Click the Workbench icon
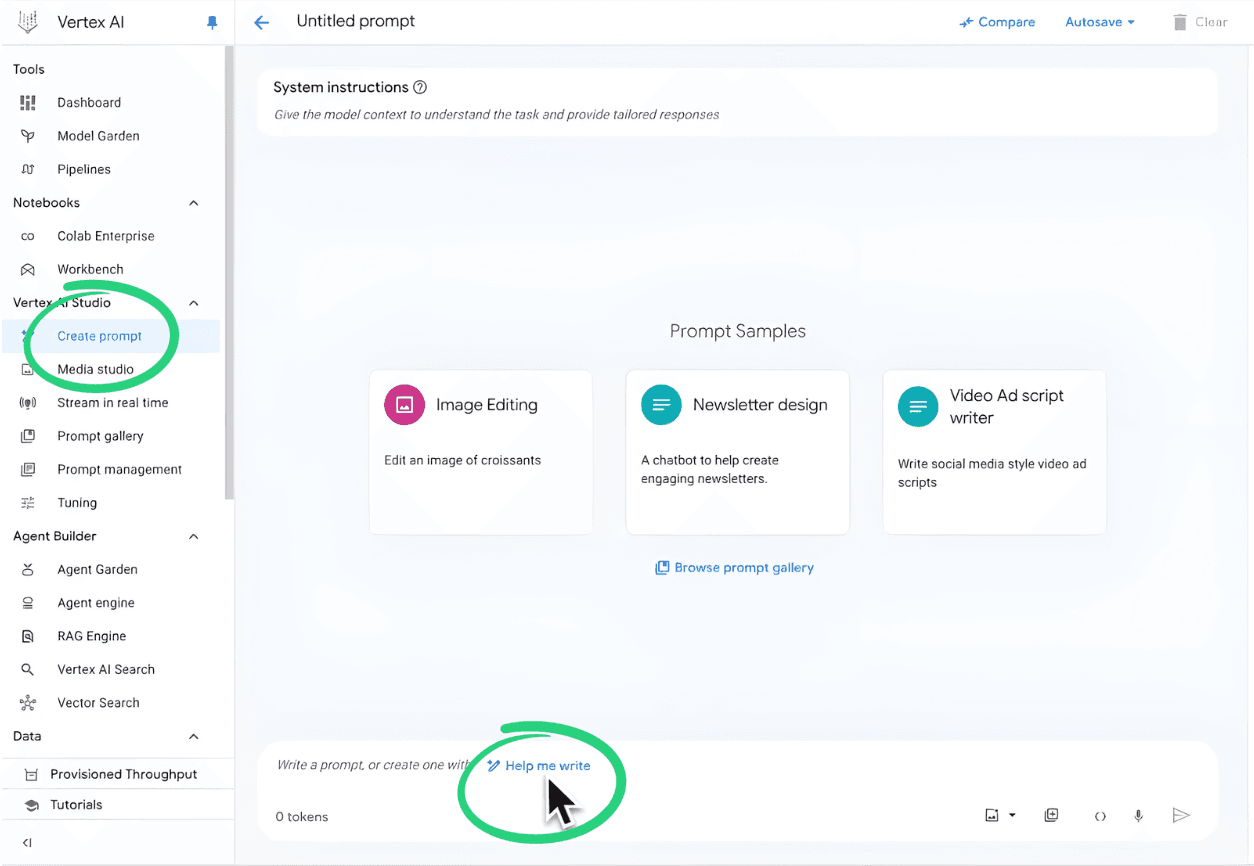 [x=28, y=269]
